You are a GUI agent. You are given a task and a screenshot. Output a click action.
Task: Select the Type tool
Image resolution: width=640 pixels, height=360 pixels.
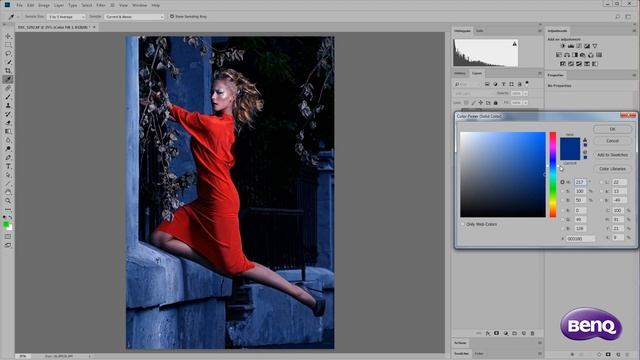click(x=8, y=166)
